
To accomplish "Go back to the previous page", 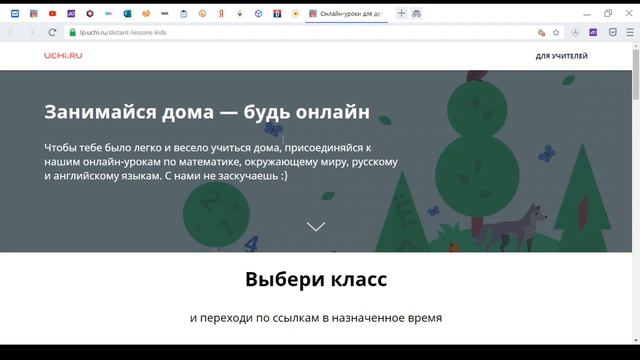I will (x=11, y=32).
